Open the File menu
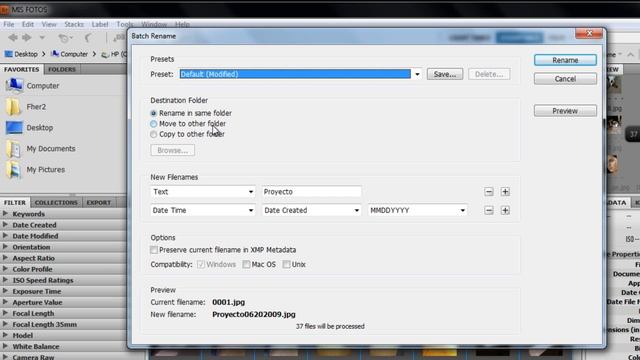This screenshot has width=640, height=360. pos(9,24)
